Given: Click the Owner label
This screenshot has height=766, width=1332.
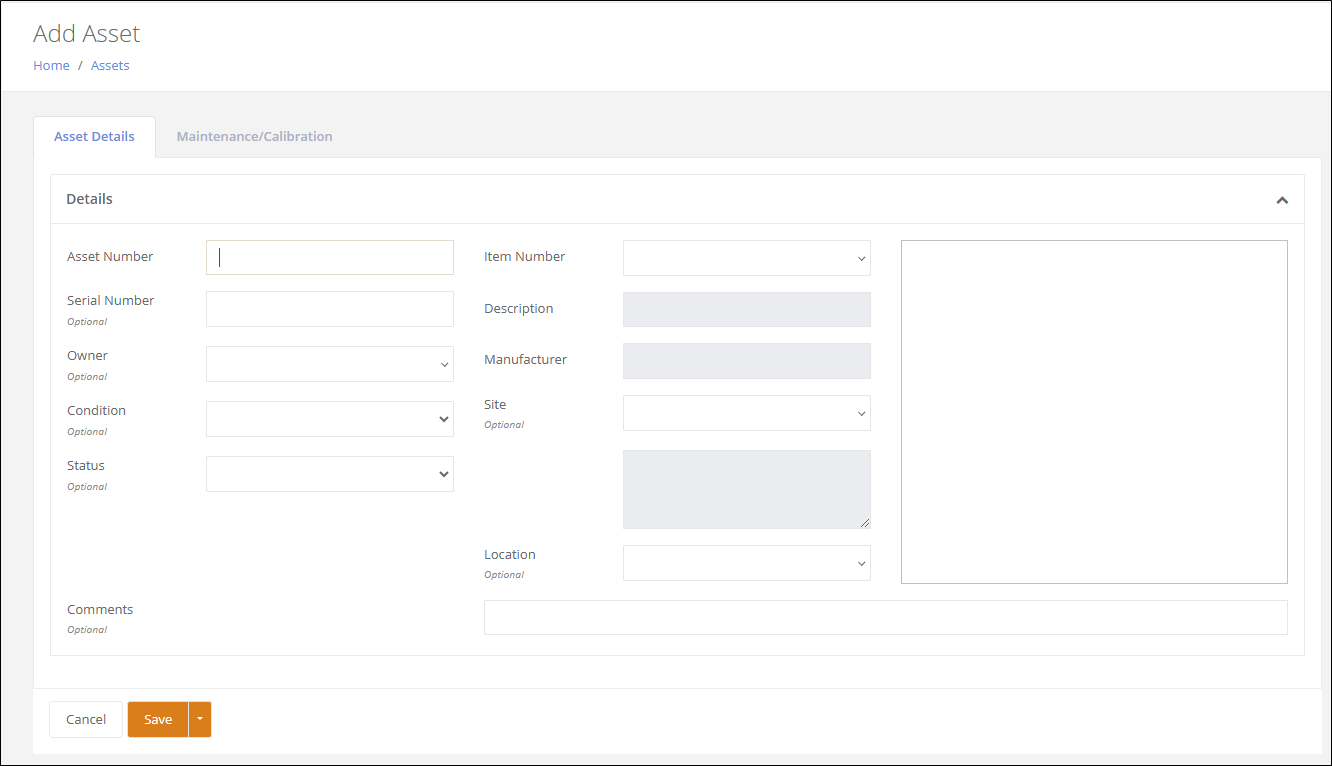Looking at the screenshot, I should point(87,356).
